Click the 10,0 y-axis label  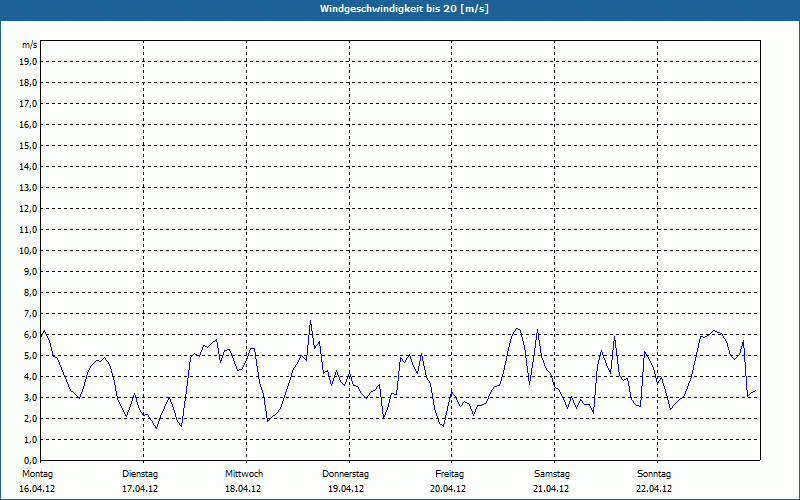click(x=28, y=251)
